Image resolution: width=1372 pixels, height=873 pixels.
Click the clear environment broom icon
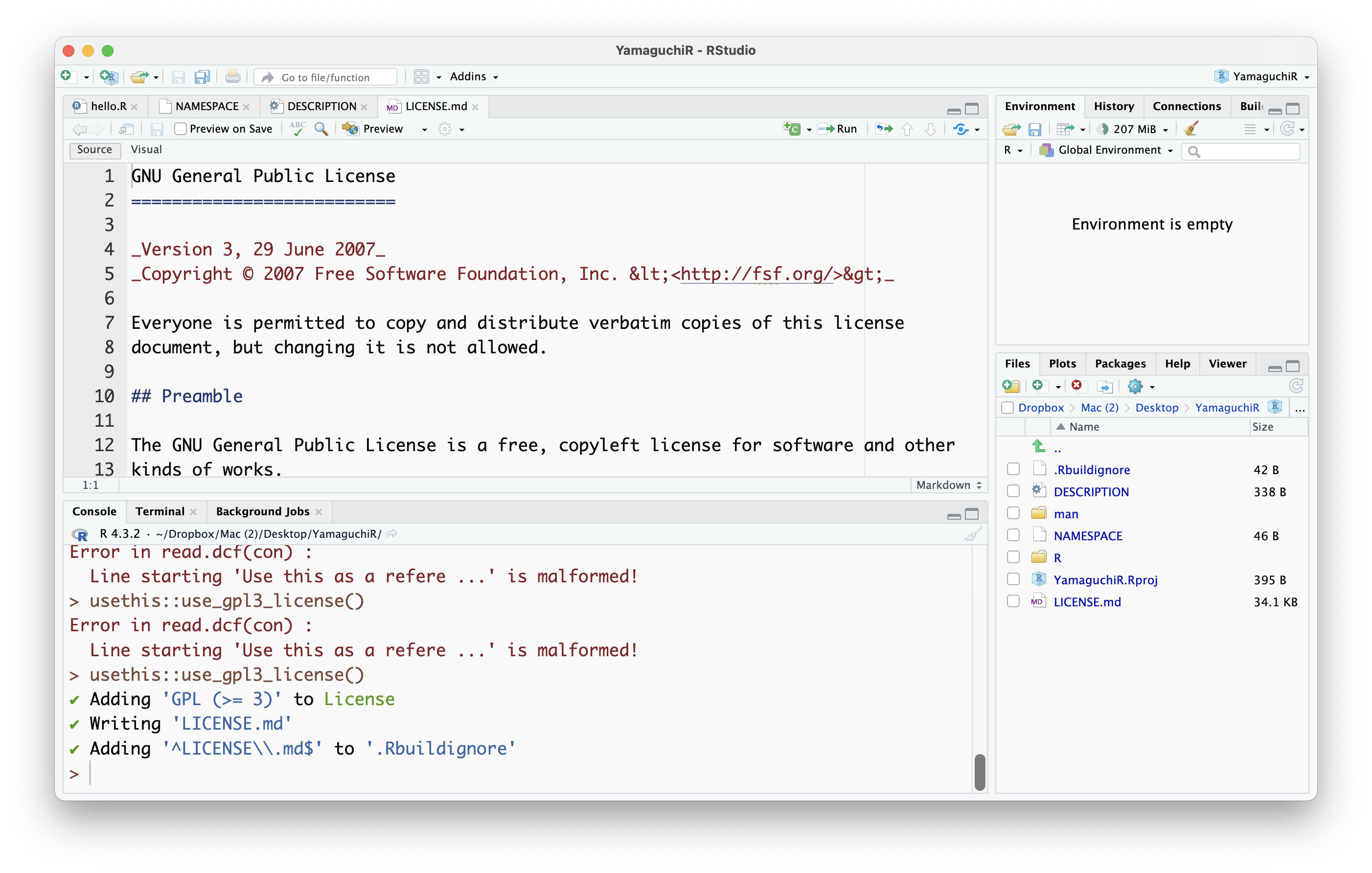pyautogui.click(x=1189, y=129)
